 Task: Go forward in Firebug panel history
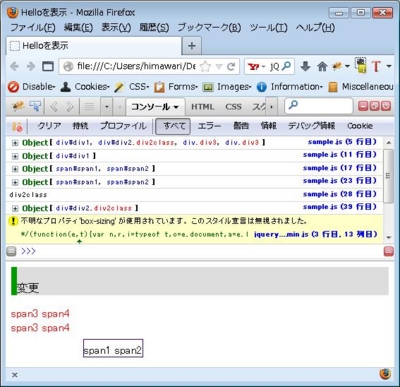coord(70,107)
